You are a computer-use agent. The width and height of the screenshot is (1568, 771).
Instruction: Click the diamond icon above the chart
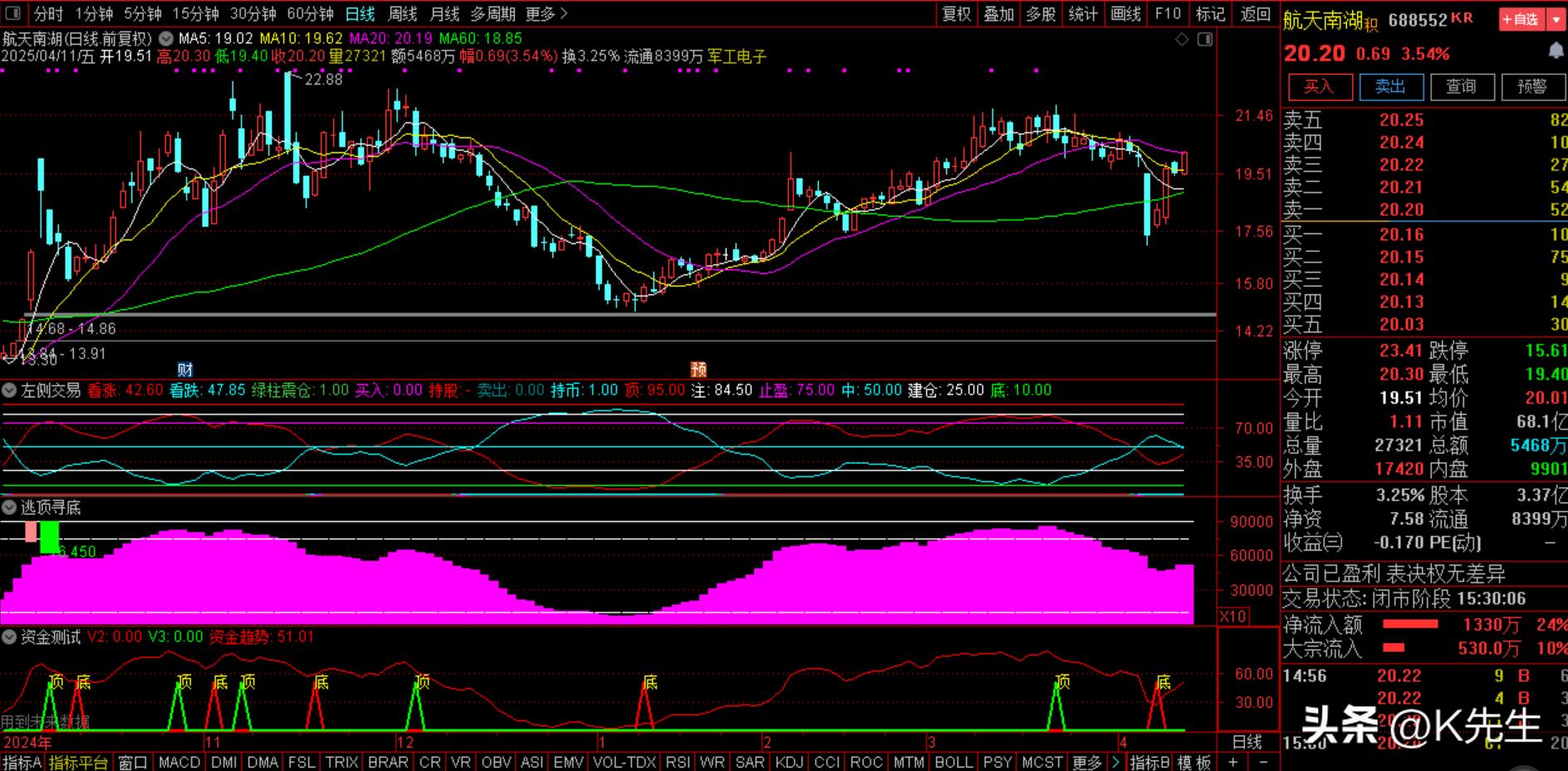point(1182,39)
